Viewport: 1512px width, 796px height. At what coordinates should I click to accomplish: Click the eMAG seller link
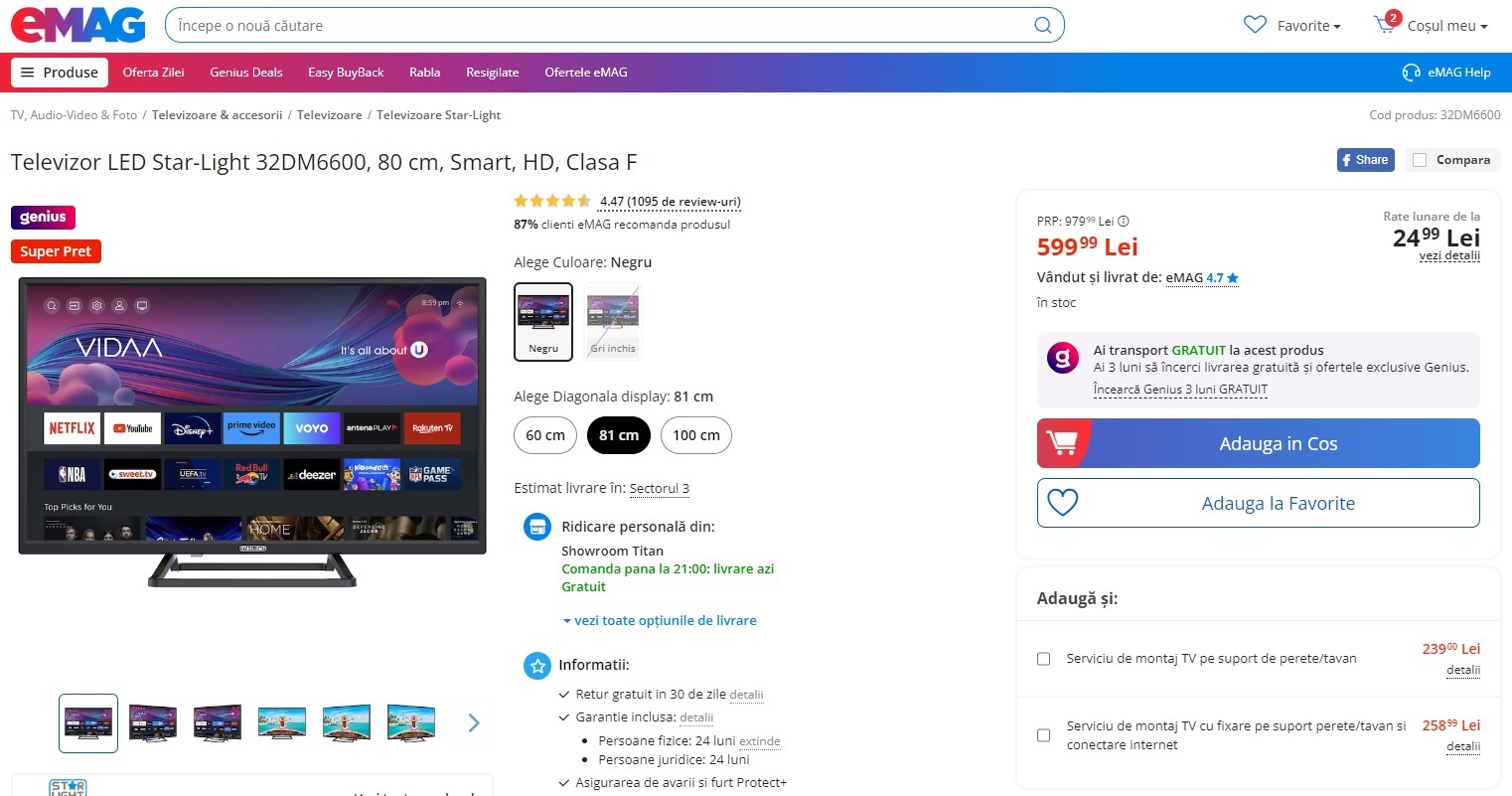coord(1184,278)
